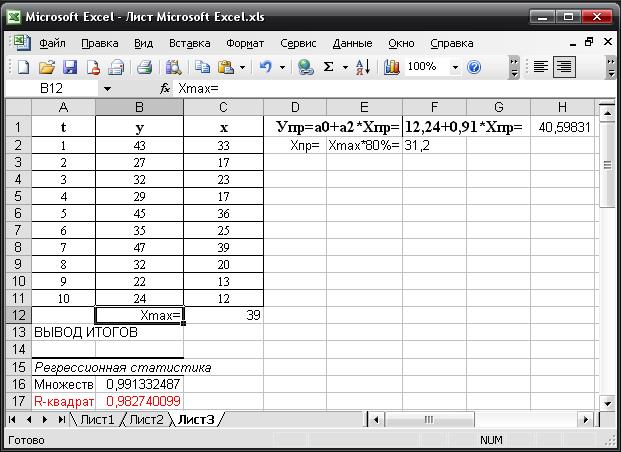Click the Permission document icon

[93, 67]
